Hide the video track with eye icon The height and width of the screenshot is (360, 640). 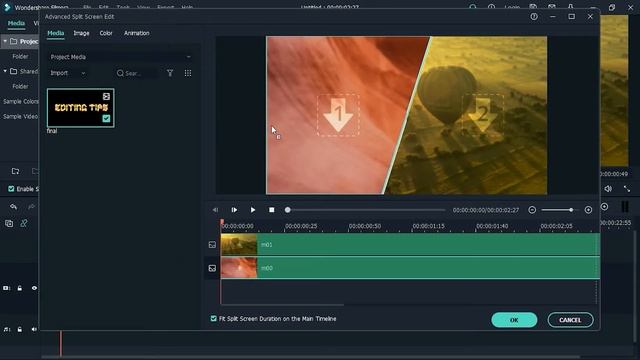(34, 288)
